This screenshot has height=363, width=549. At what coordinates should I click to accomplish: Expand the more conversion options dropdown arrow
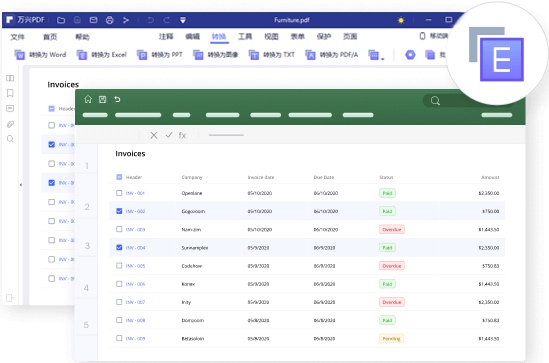click(x=383, y=58)
